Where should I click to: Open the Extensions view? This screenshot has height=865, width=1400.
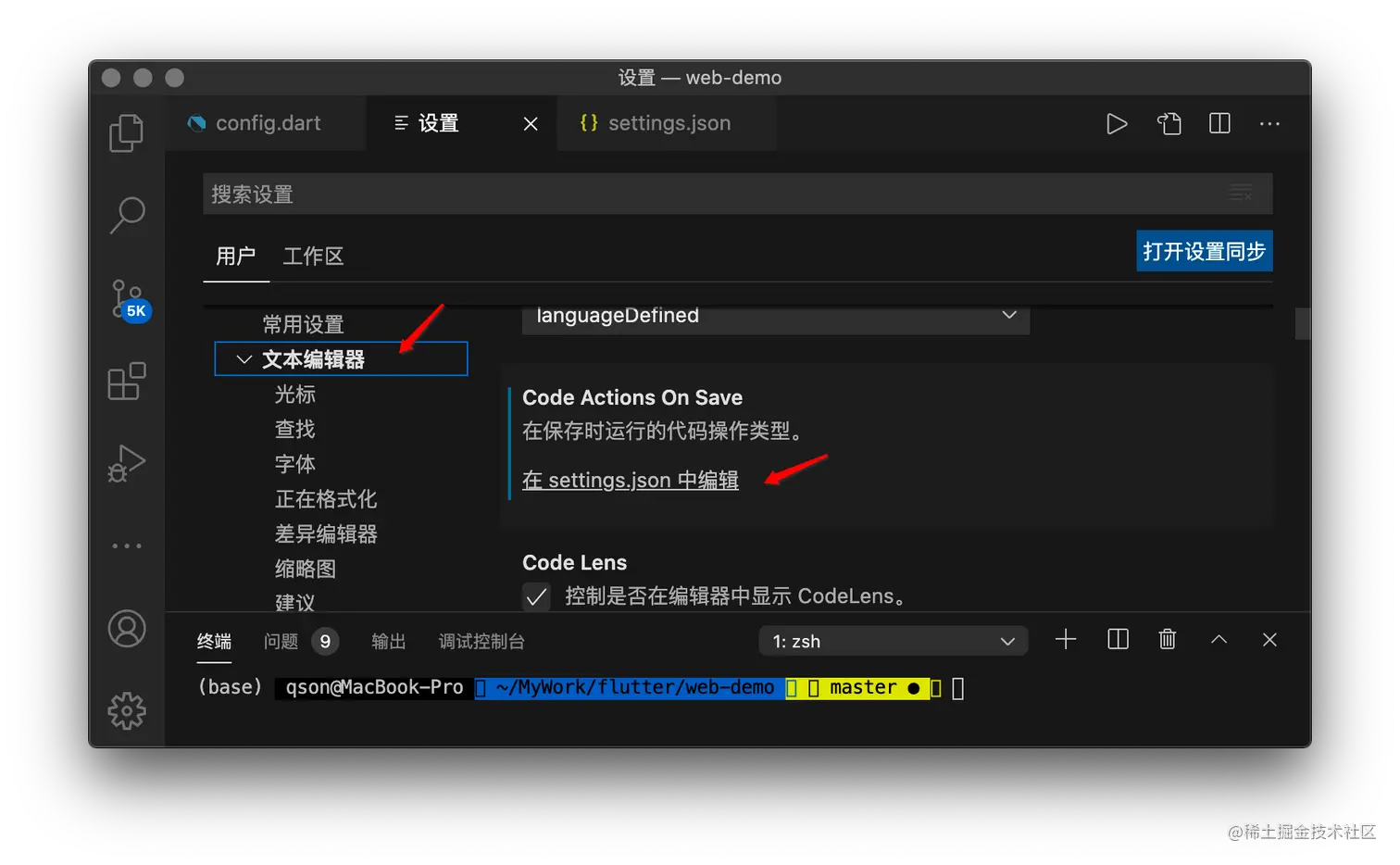tap(127, 381)
